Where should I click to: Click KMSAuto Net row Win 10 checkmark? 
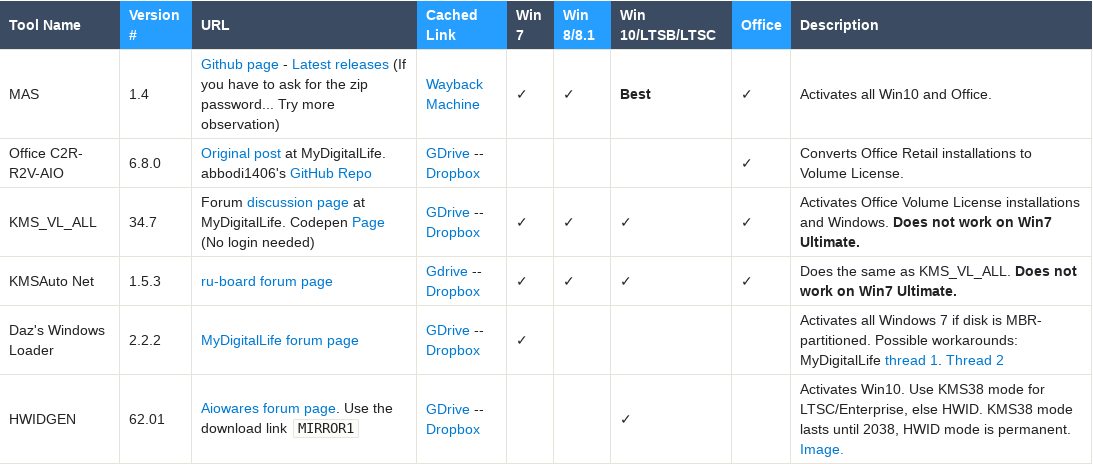point(625,281)
